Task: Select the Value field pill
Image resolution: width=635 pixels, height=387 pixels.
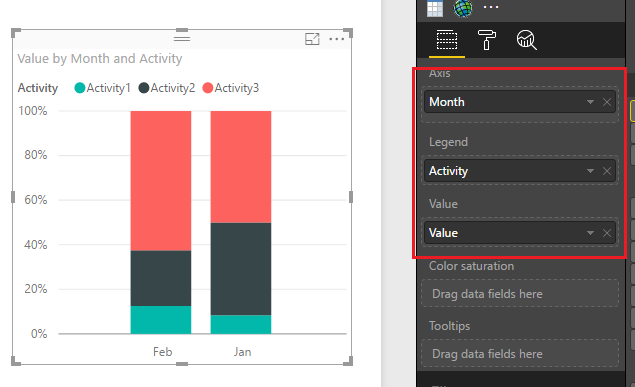Action: click(520, 233)
